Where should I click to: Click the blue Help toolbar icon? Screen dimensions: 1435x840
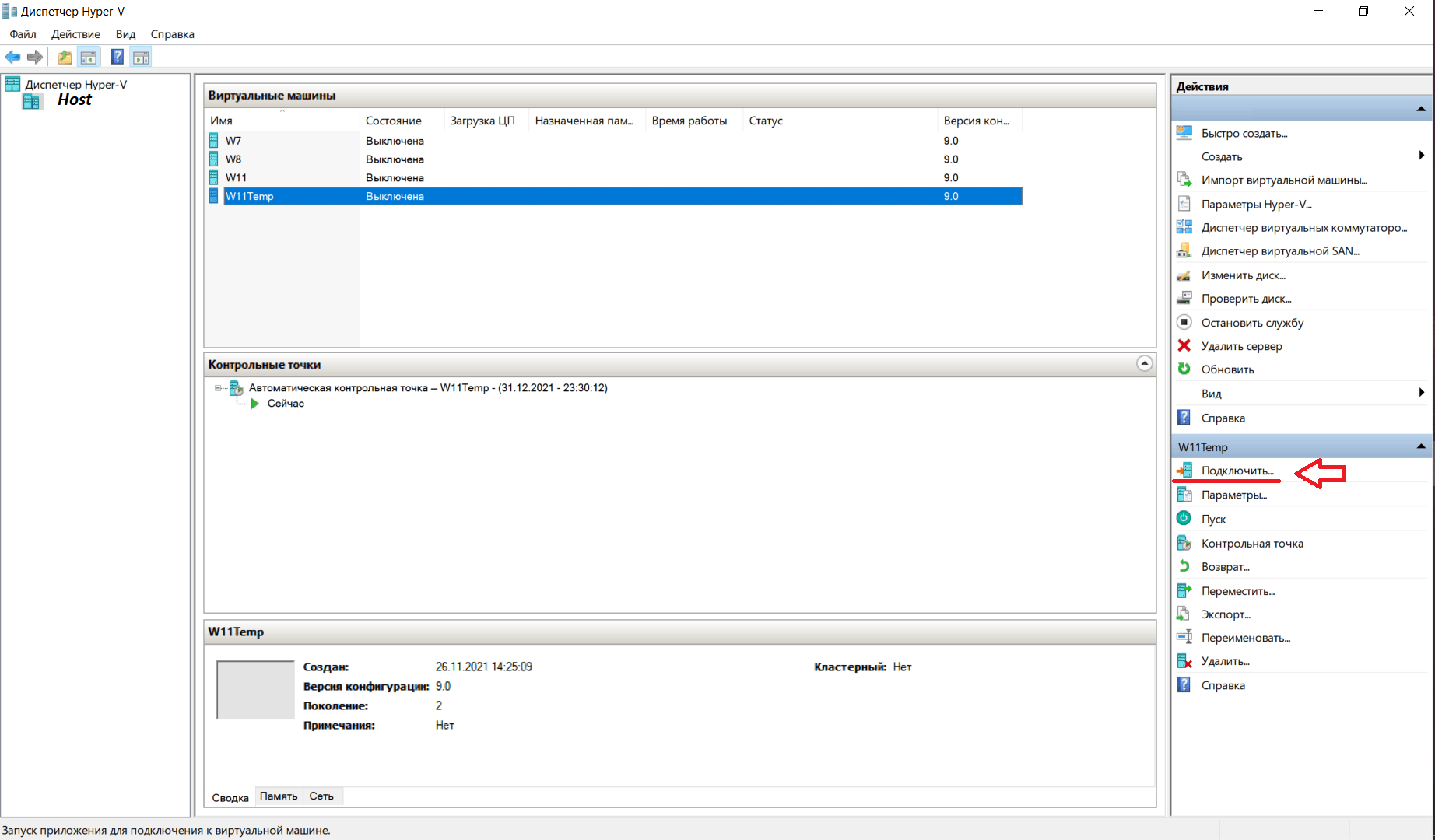117,57
